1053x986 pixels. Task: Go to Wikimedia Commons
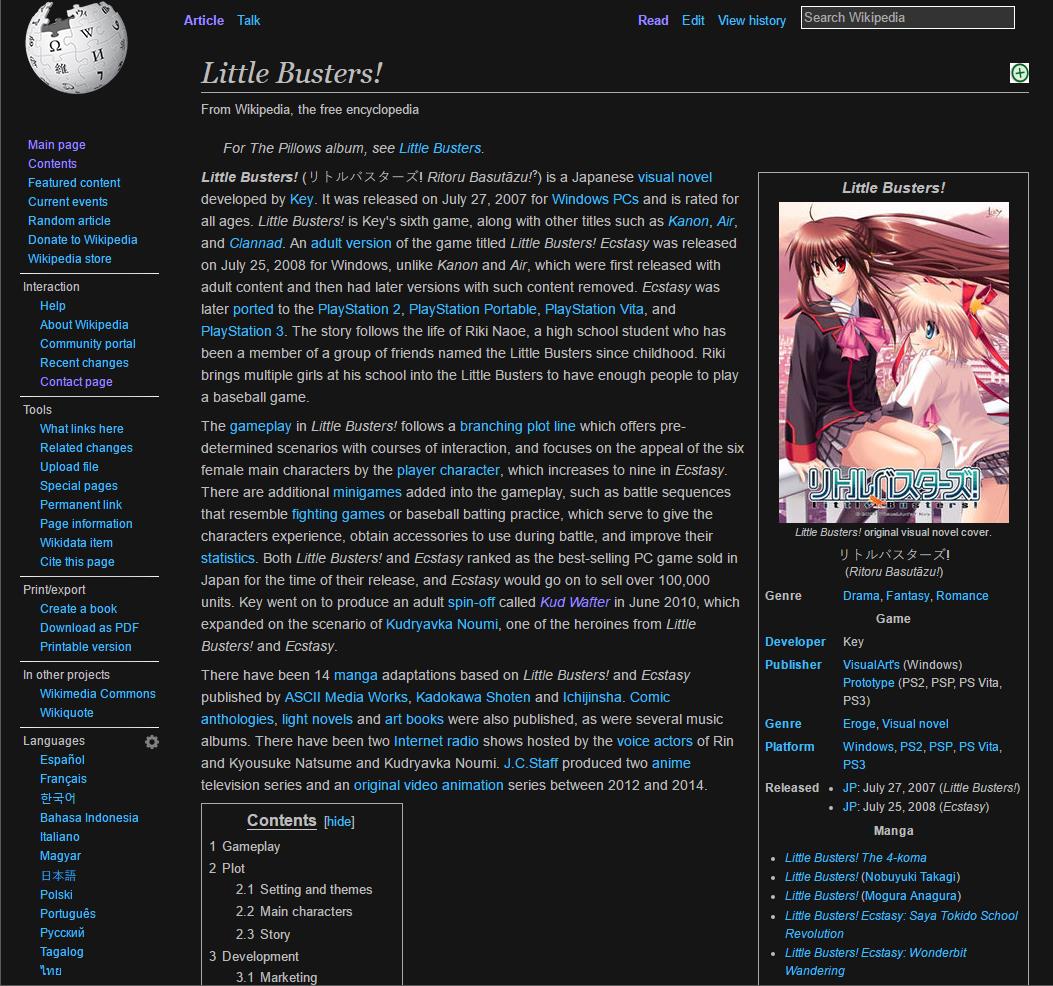pyautogui.click(x=97, y=693)
